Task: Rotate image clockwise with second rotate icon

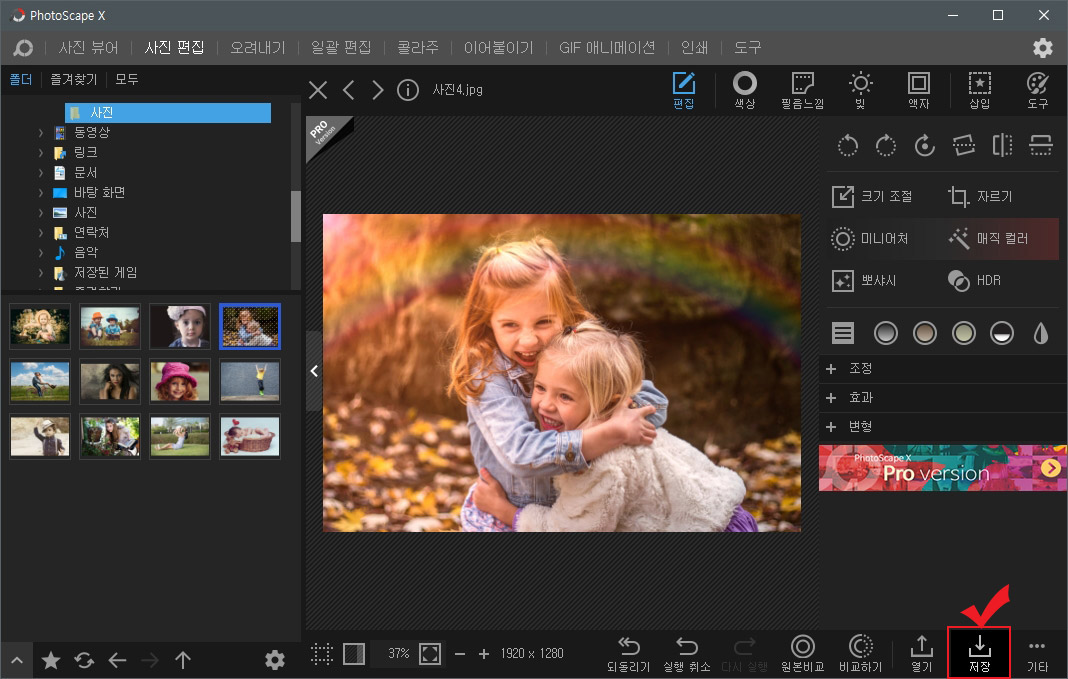Action: coord(885,145)
